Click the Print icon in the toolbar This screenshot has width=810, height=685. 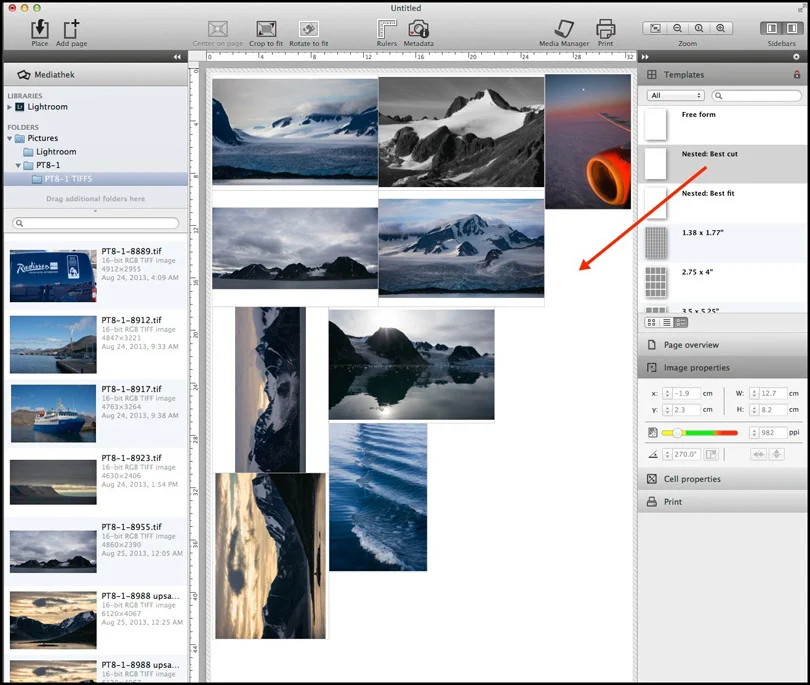coord(605,29)
